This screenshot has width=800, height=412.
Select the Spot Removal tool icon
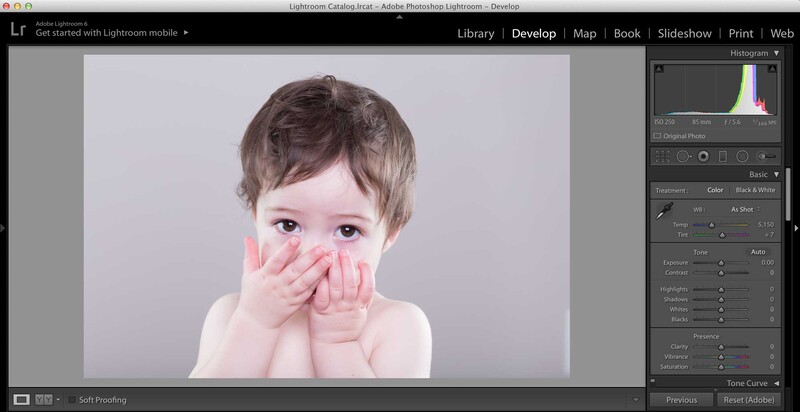point(683,157)
